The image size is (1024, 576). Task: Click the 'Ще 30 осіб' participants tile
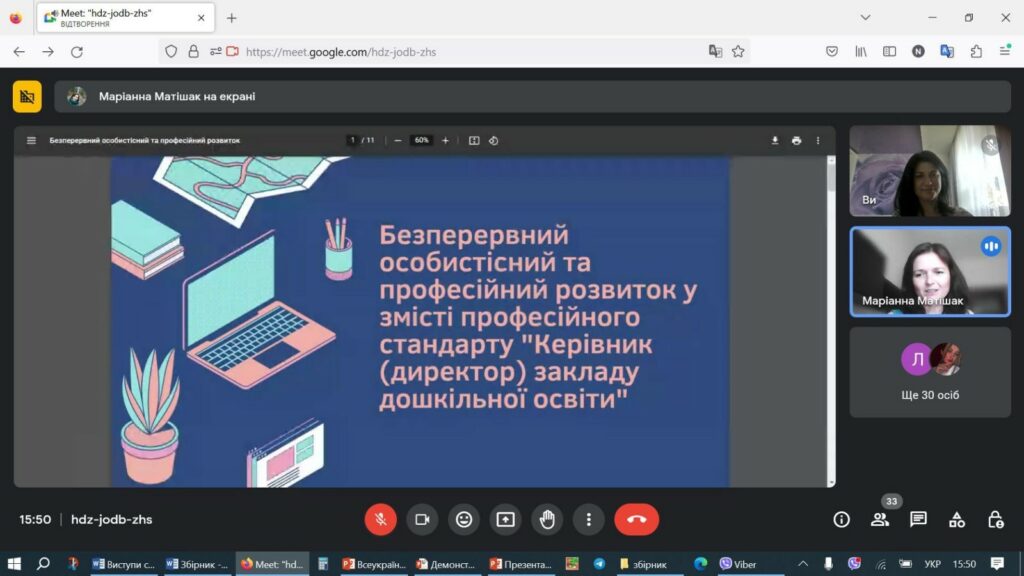point(930,372)
